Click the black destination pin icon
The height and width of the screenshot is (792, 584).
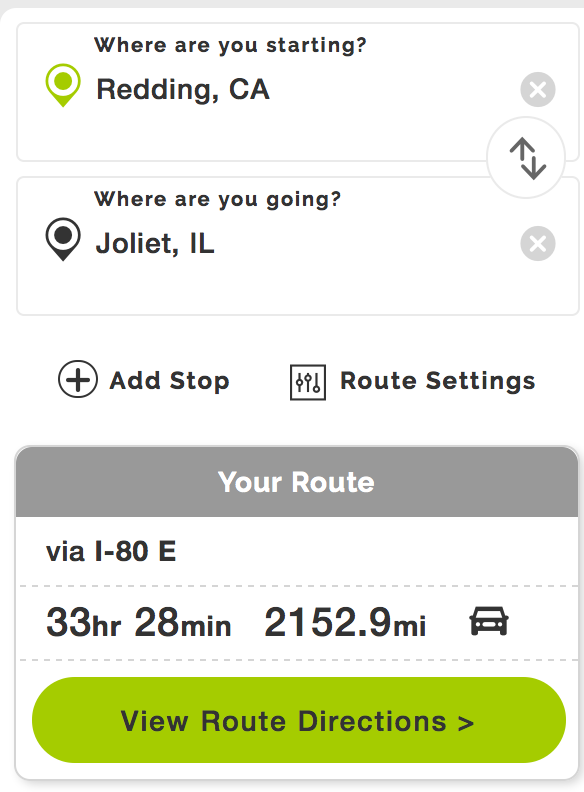(63, 239)
